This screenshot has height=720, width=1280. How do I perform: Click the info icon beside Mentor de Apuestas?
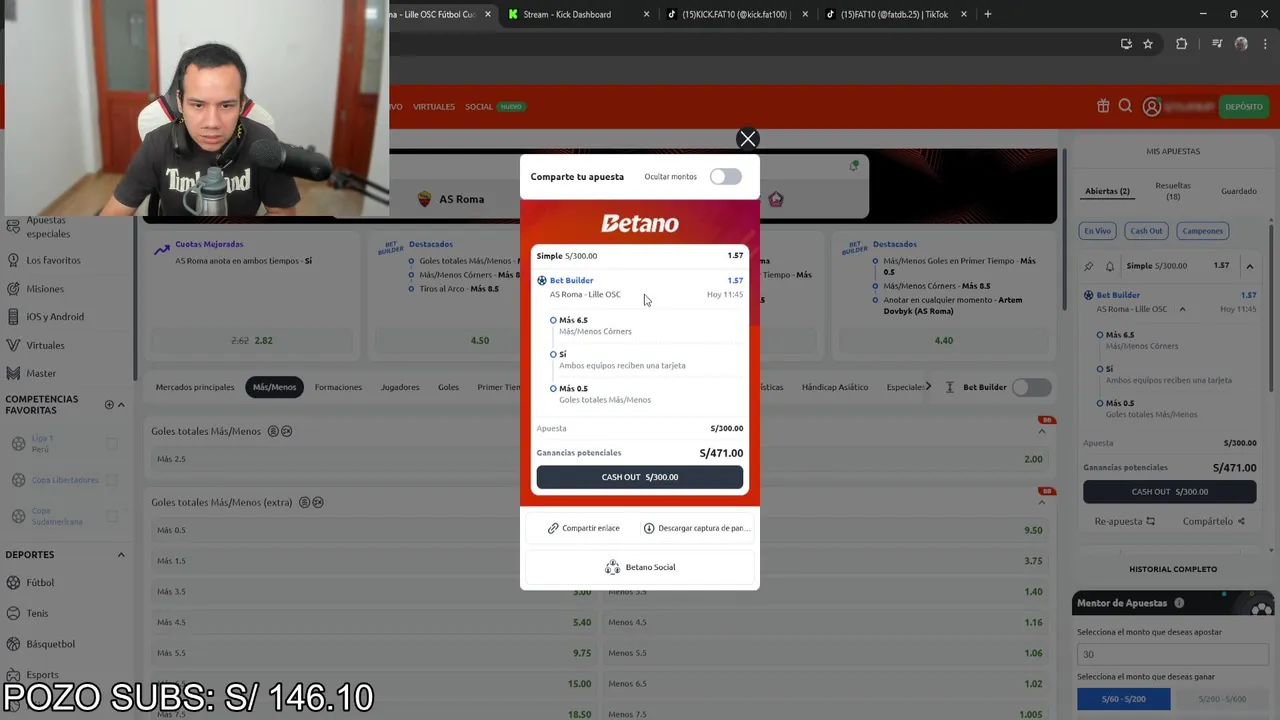(x=1179, y=603)
